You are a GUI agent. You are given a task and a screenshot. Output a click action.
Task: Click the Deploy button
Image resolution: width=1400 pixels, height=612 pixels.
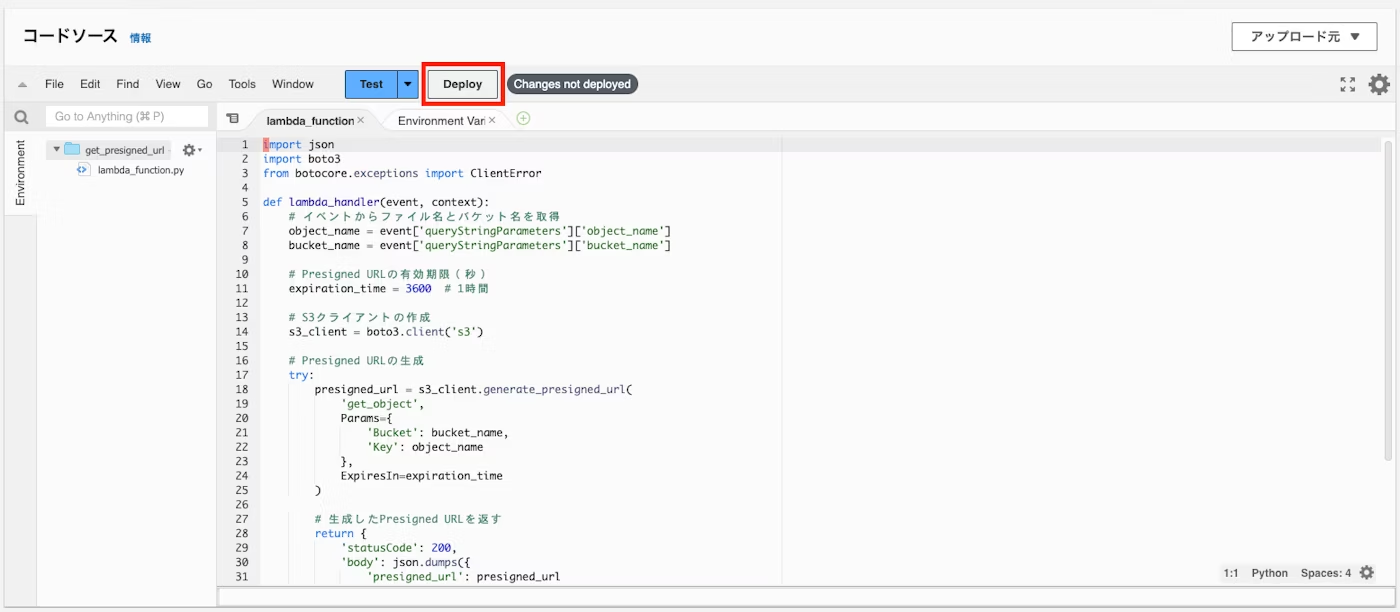(x=463, y=84)
